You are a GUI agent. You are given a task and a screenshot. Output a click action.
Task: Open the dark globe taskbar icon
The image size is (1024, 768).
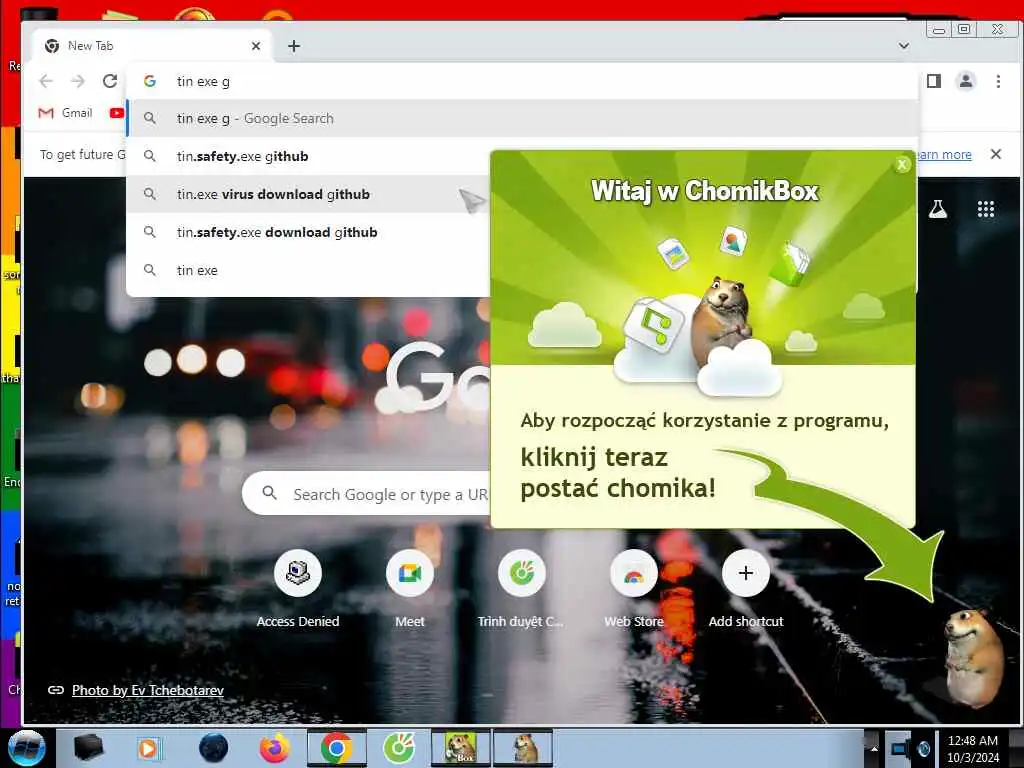tap(213, 748)
